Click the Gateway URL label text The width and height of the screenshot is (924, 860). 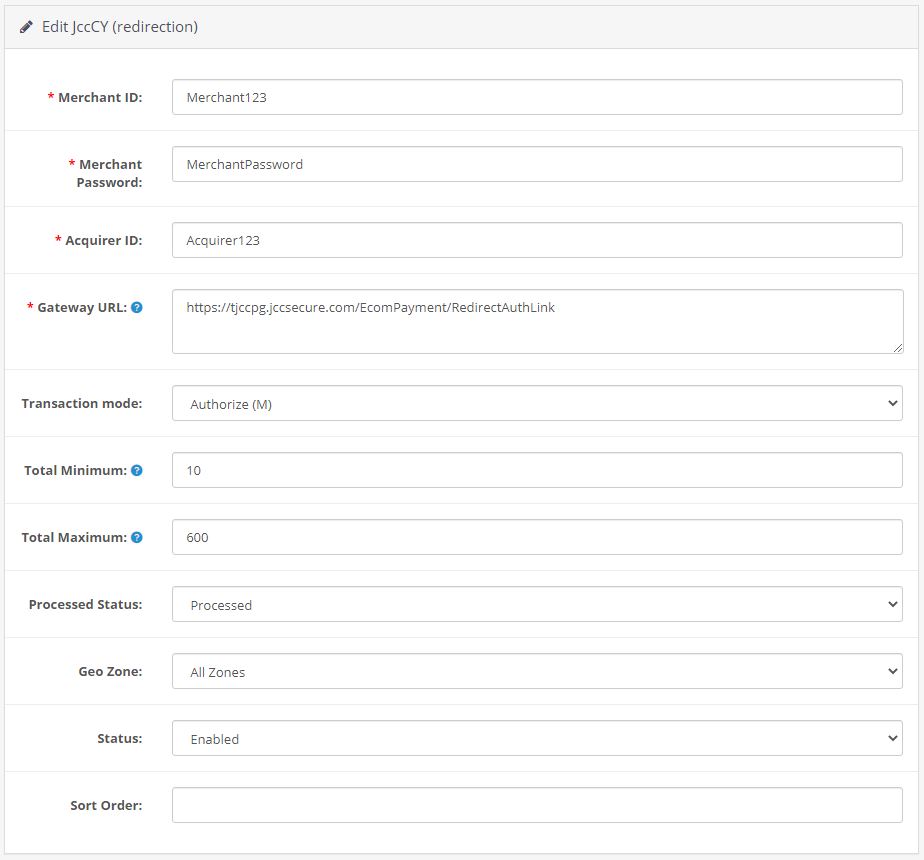point(82,308)
